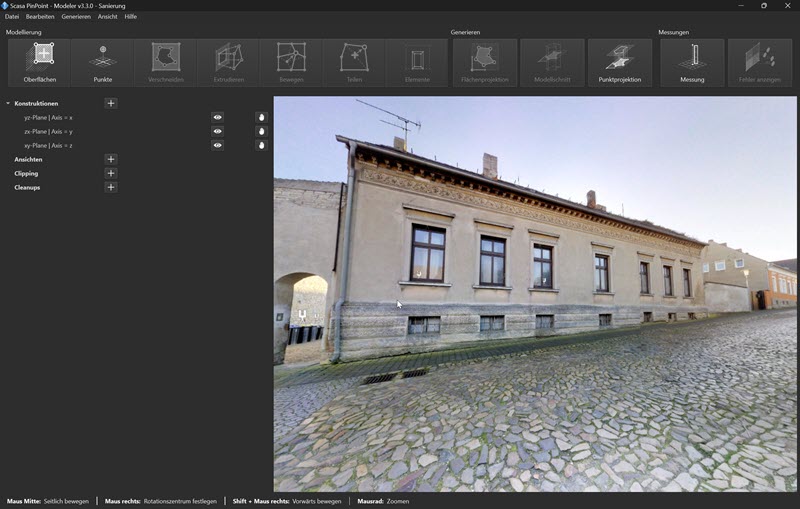Select the Punkte tool

click(103, 63)
